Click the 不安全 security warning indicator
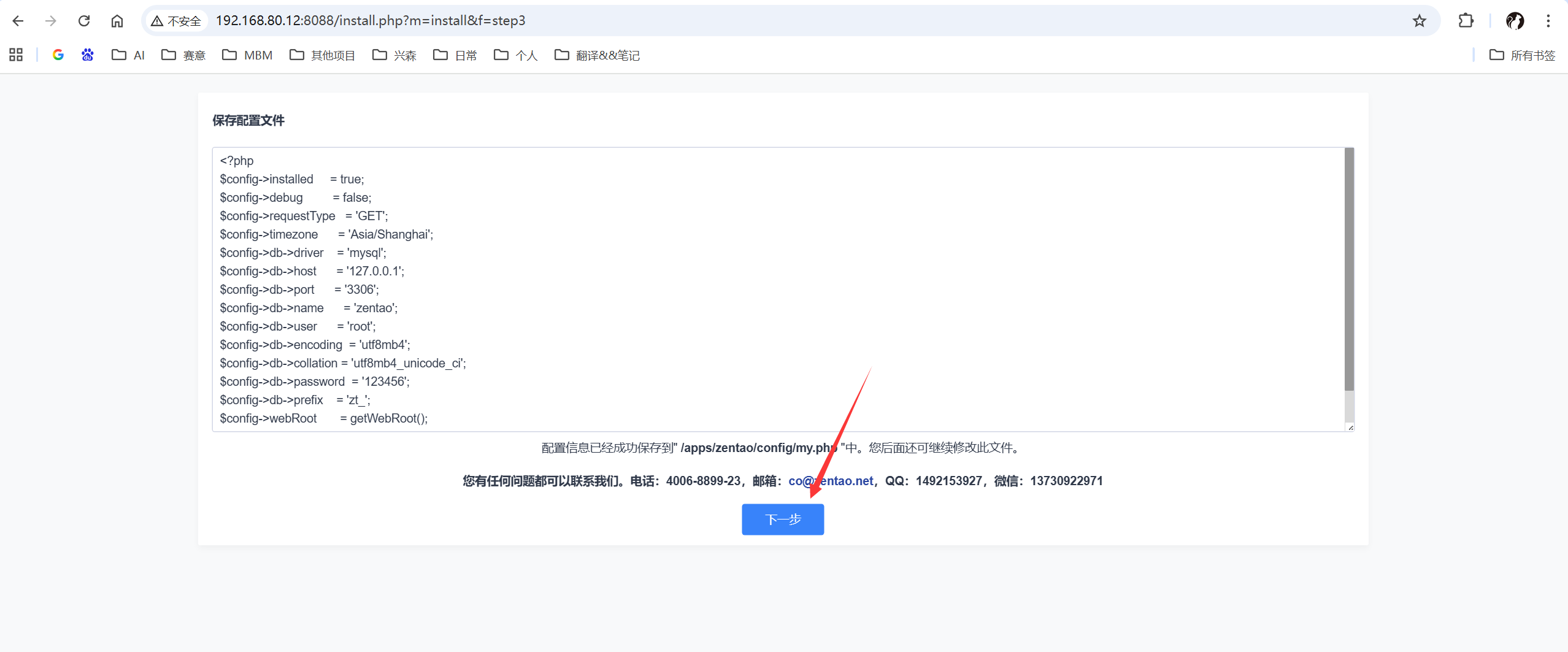The width and height of the screenshot is (1568, 652). tap(177, 21)
